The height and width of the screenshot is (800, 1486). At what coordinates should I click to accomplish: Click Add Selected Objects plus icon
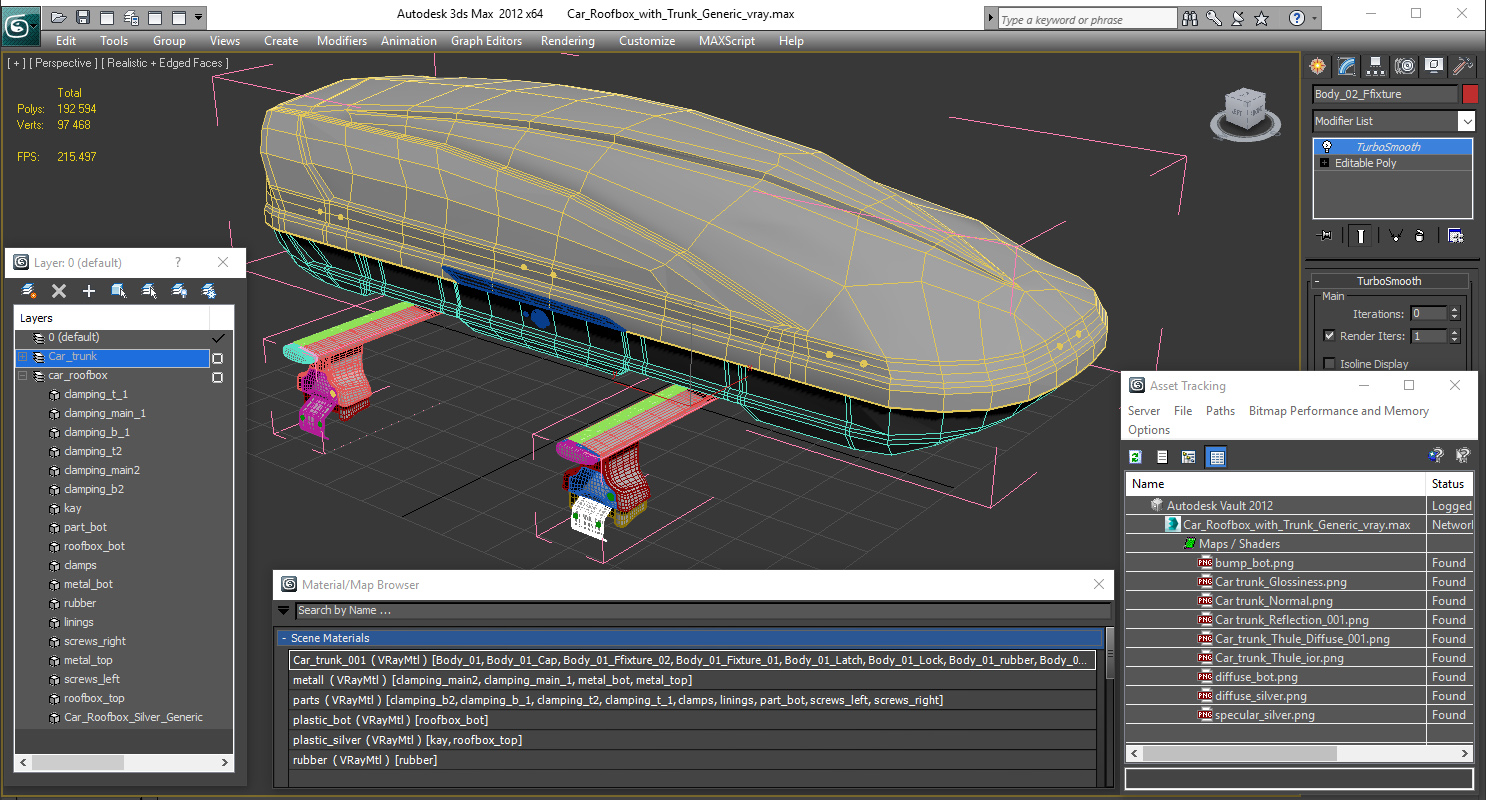tap(89, 291)
